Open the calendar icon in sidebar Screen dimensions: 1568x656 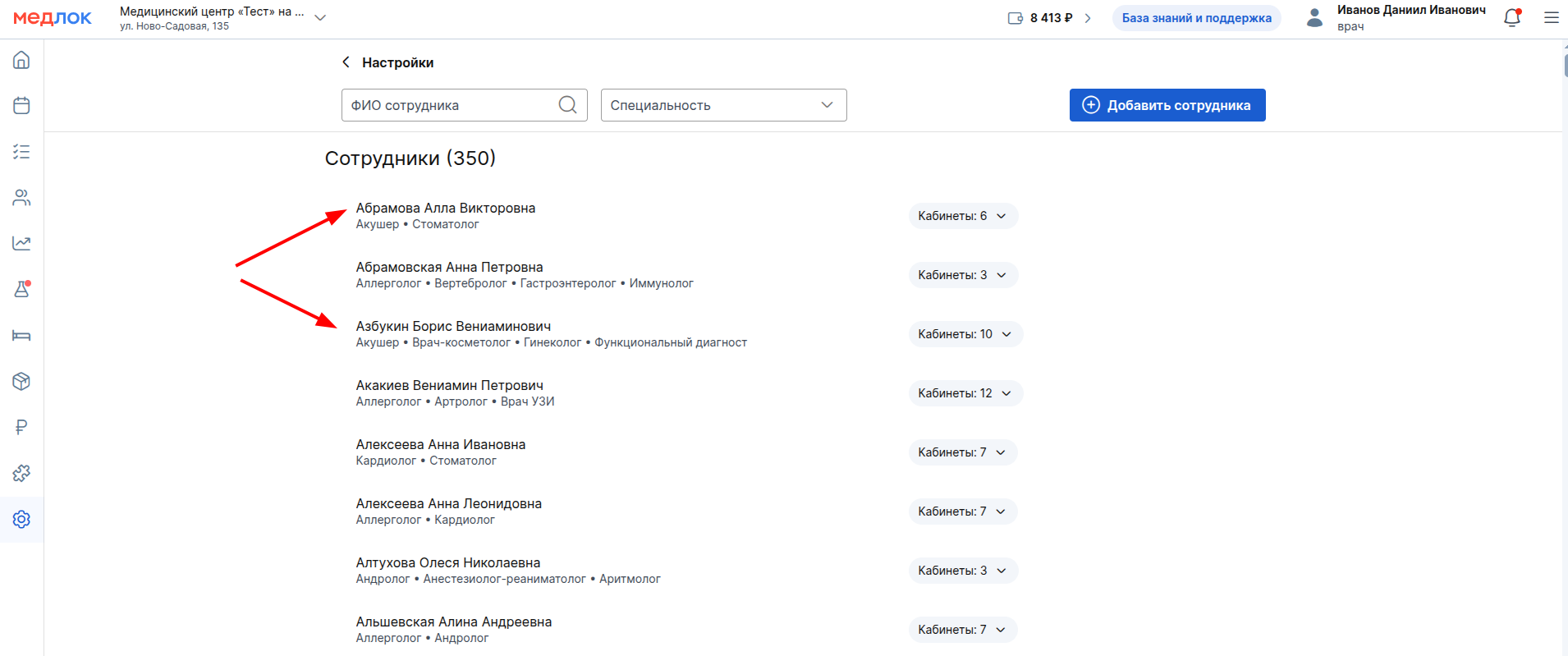(x=21, y=106)
